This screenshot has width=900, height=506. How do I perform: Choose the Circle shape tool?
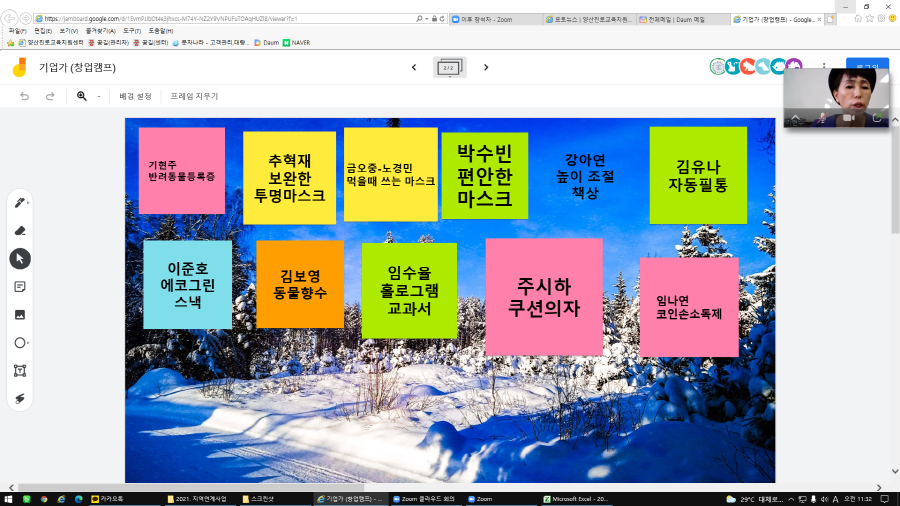point(20,343)
